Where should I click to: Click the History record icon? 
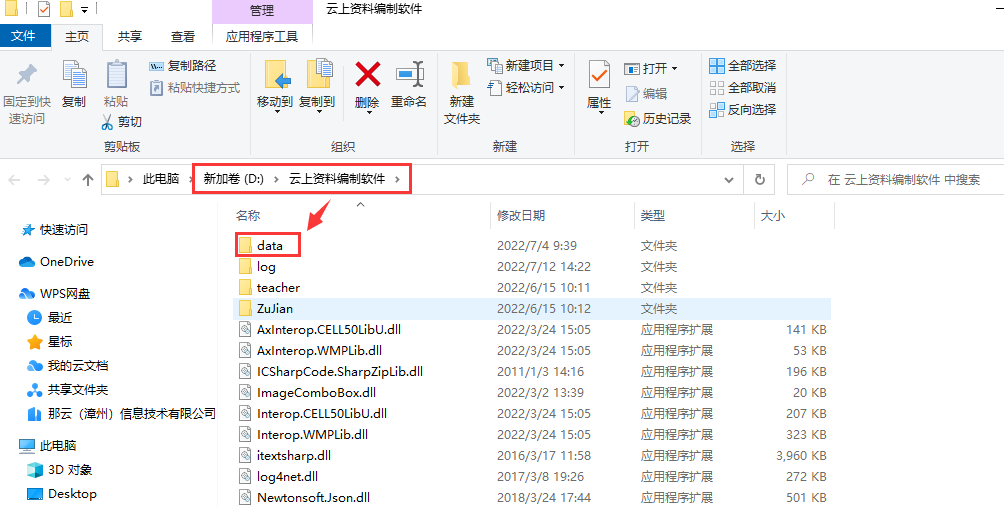[x=632, y=118]
